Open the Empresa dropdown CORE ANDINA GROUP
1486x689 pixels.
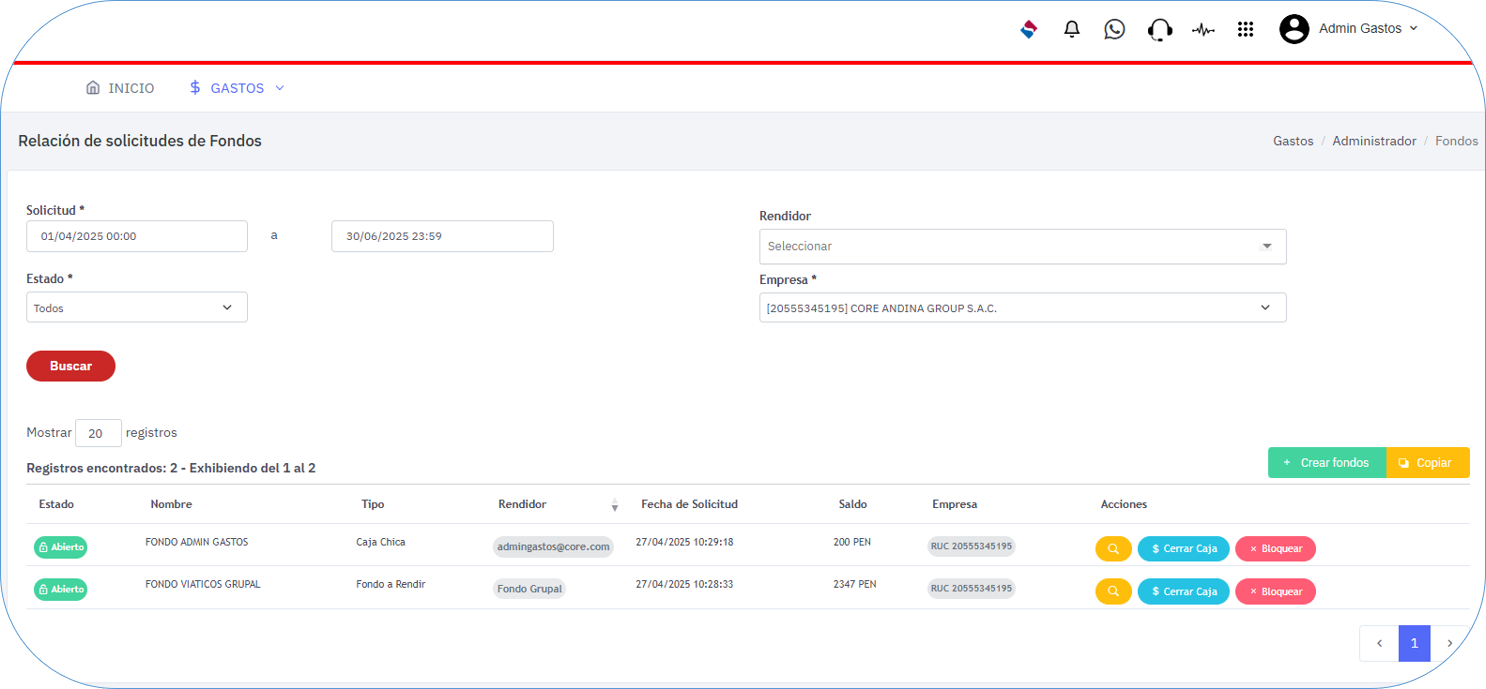pos(1023,308)
